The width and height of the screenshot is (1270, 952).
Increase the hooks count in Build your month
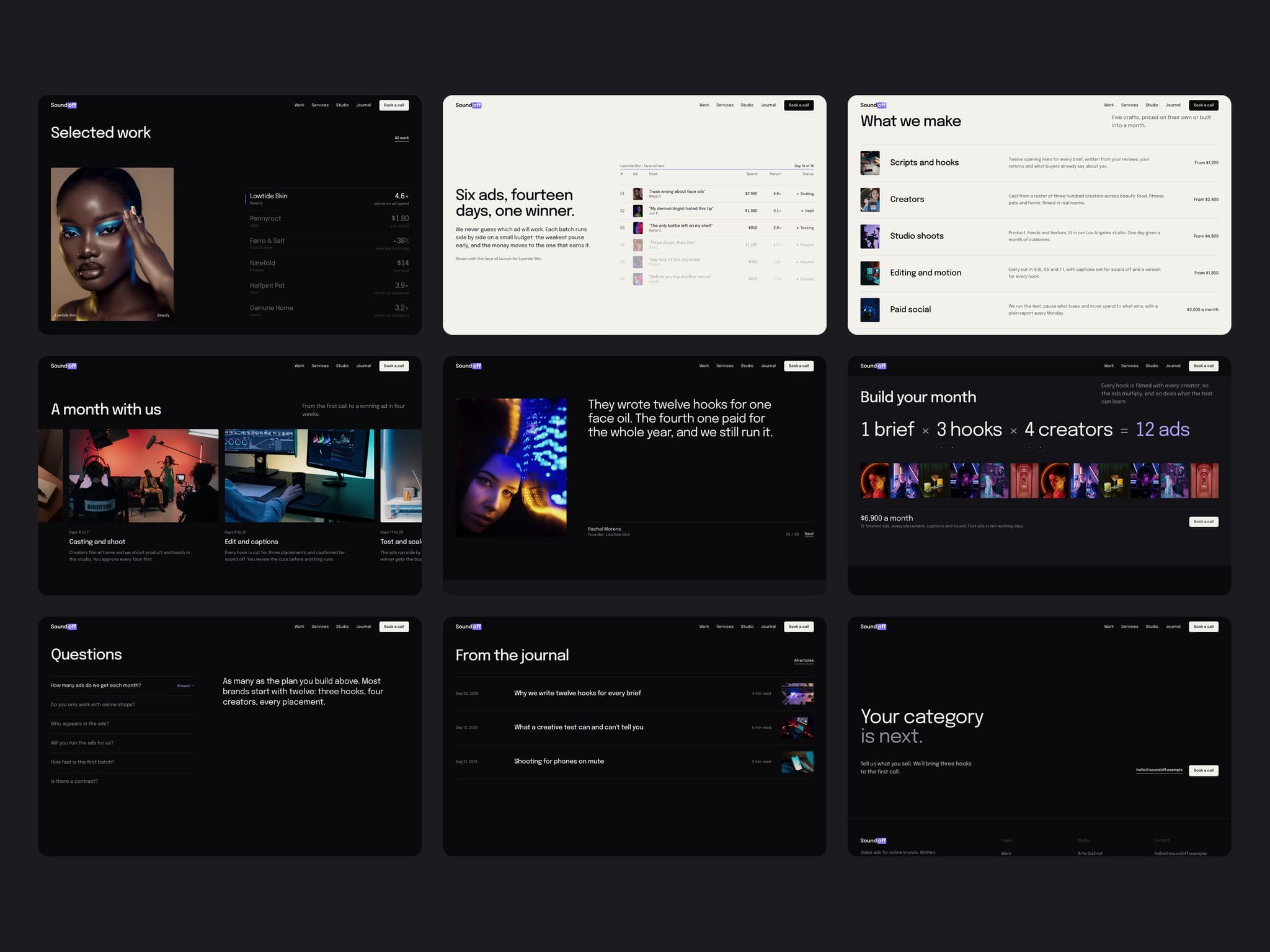pyautogui.click(x=952, y=447)
